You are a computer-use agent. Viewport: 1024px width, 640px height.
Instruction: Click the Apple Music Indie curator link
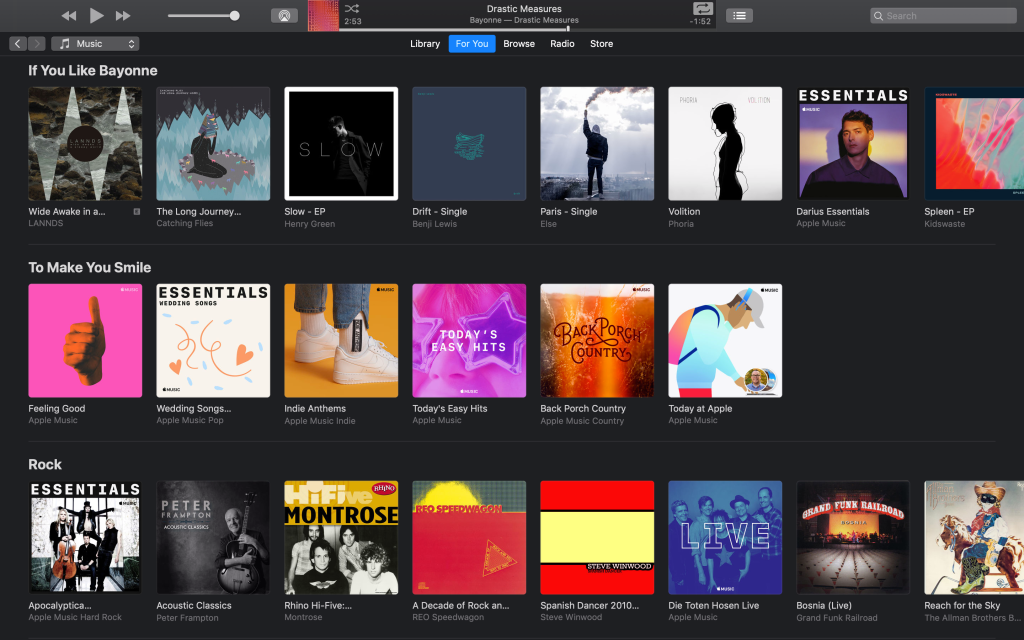(x=319, y=421)
